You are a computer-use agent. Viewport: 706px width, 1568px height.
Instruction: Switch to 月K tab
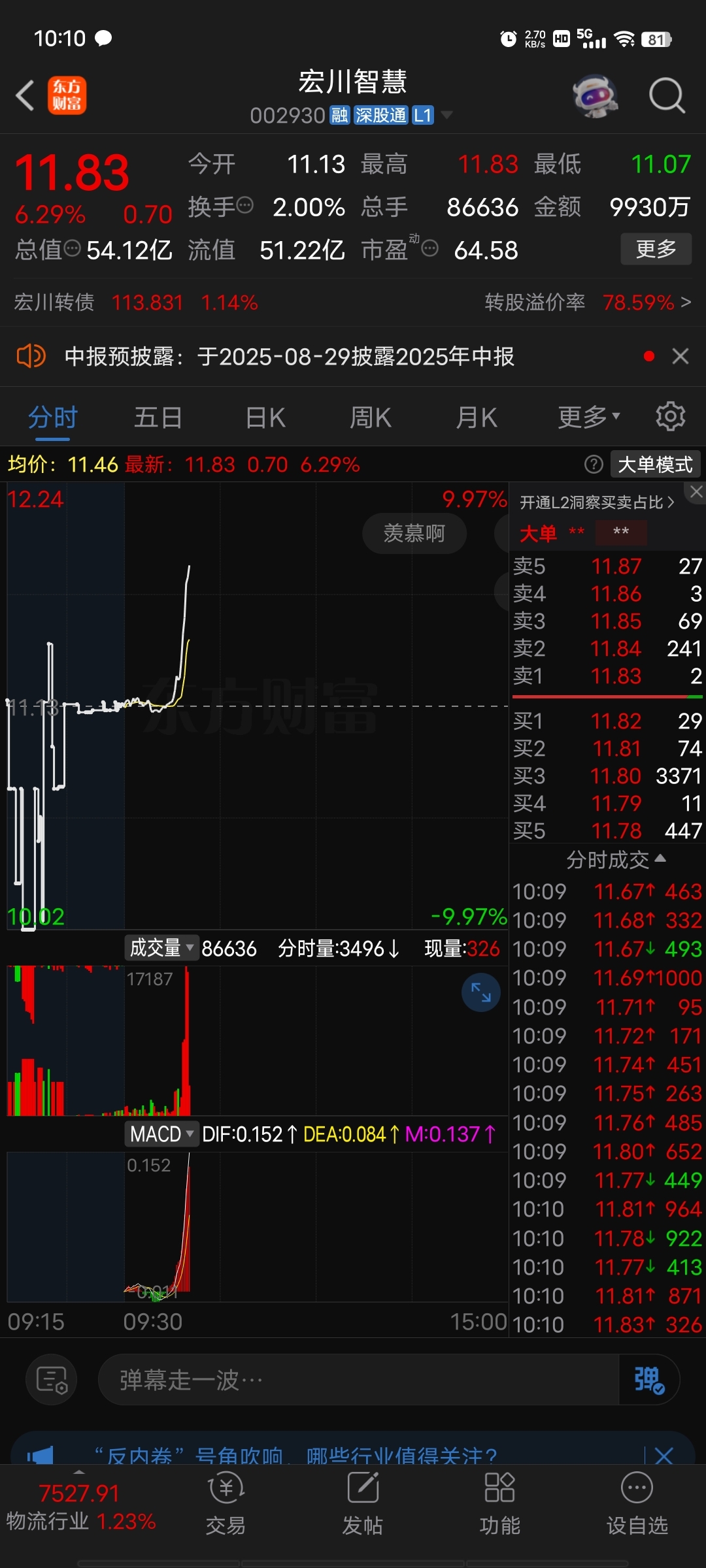pyautogui.click(x=477, y=416)
